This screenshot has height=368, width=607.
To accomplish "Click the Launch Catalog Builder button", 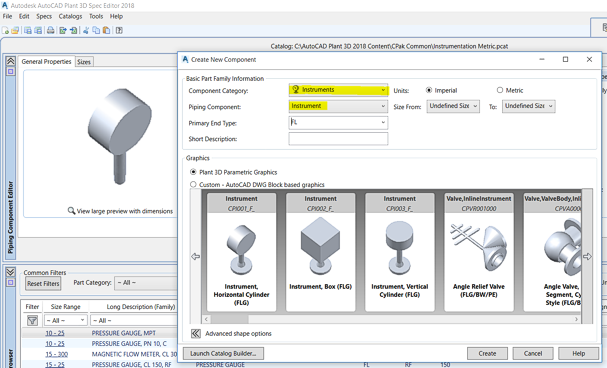I will pos(223,353).
